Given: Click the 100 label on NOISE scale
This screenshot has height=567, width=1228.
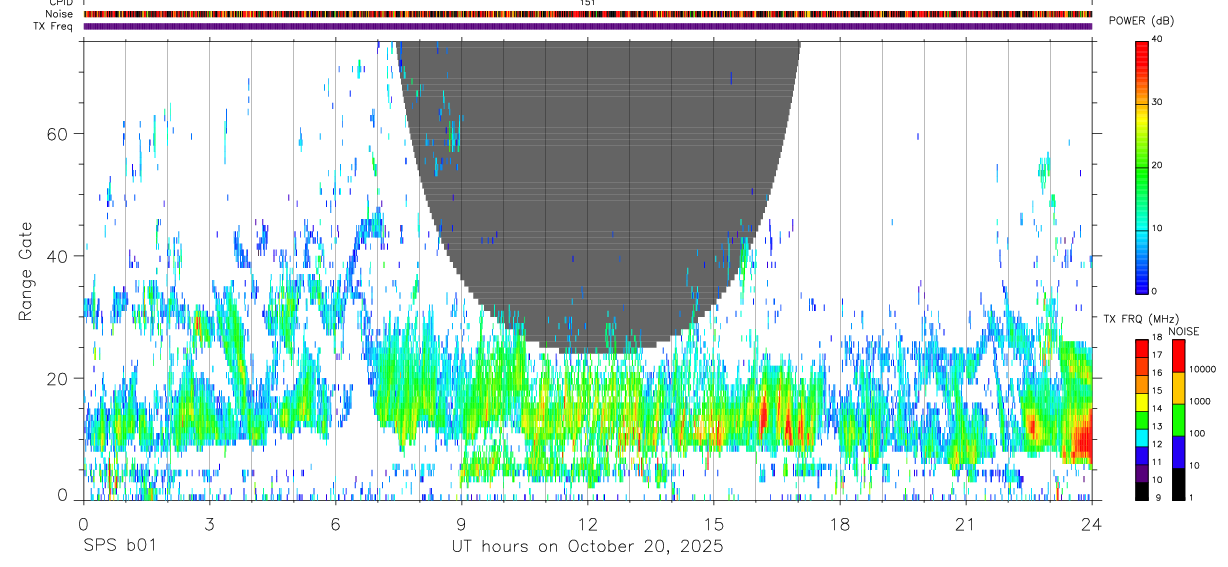Looking at the screenshot, I should coord(1197,433).
